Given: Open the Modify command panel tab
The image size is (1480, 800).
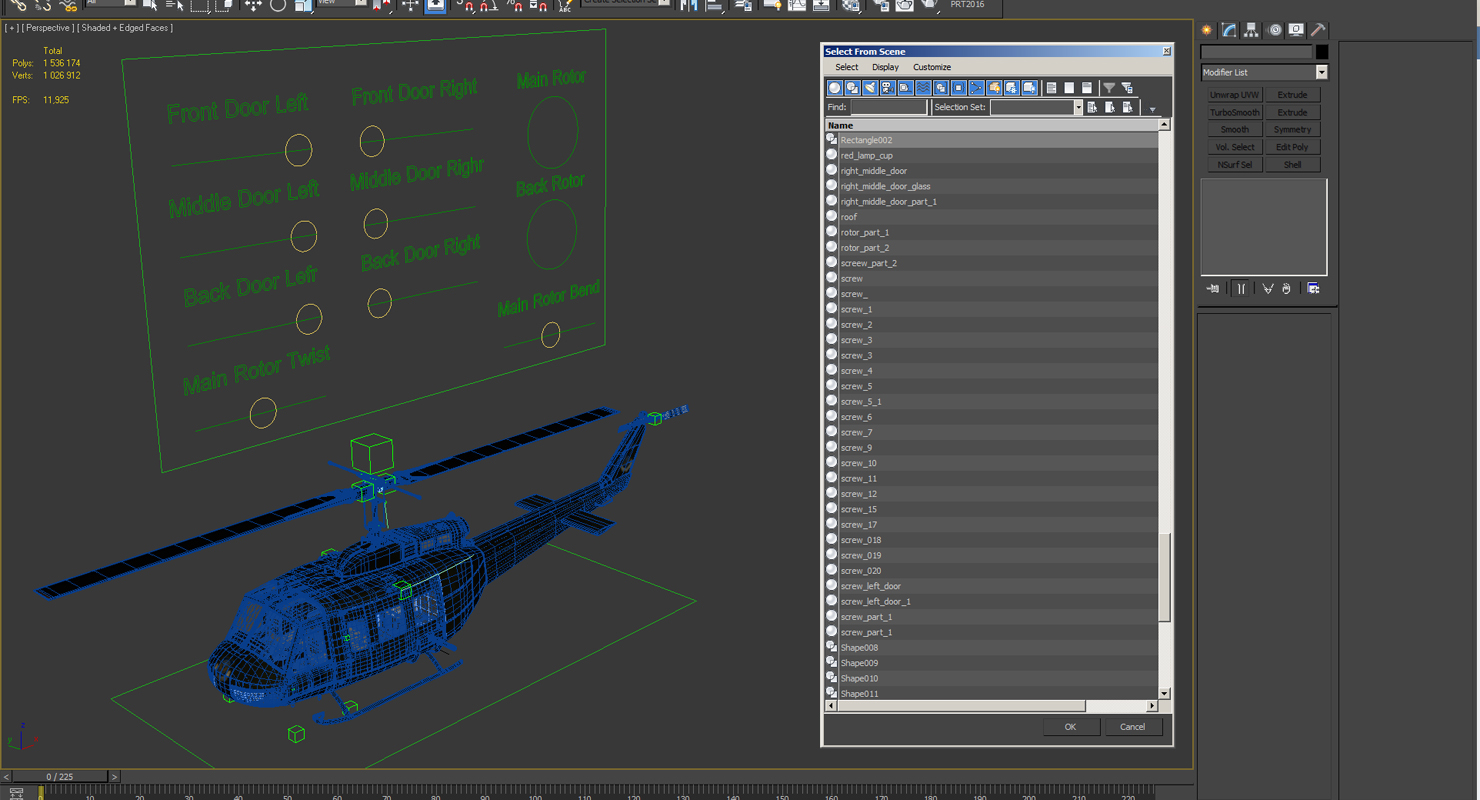Looking at the screenshot, I should tap(1229, 30).
